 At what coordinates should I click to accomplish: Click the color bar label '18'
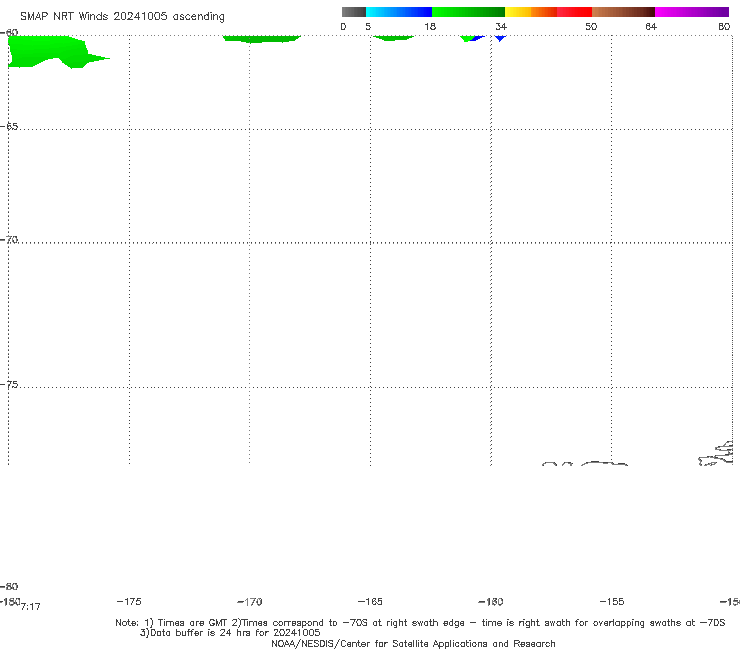click(x=430, y=26)
